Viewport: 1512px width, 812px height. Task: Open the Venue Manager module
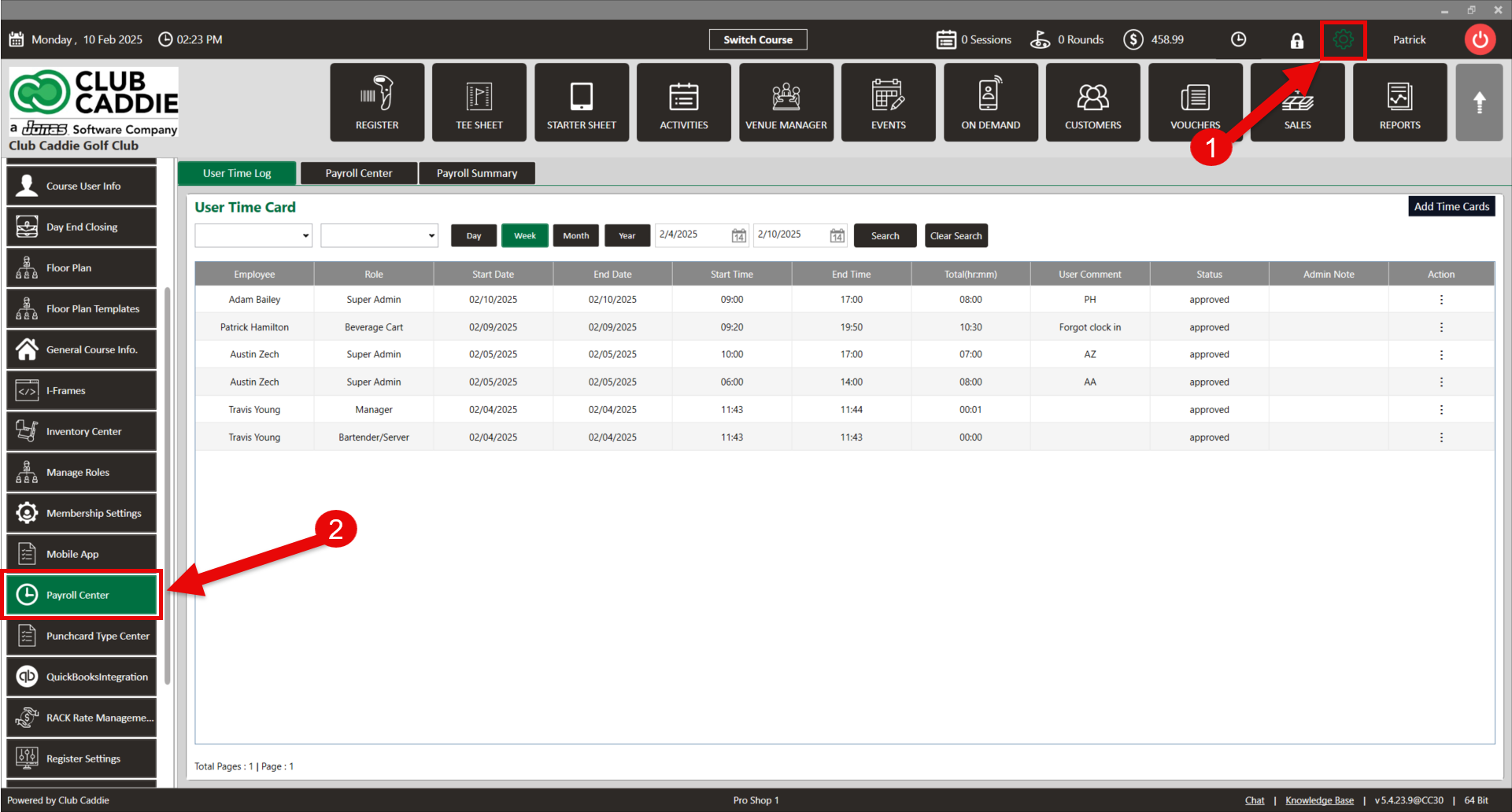tap(786, 102)
